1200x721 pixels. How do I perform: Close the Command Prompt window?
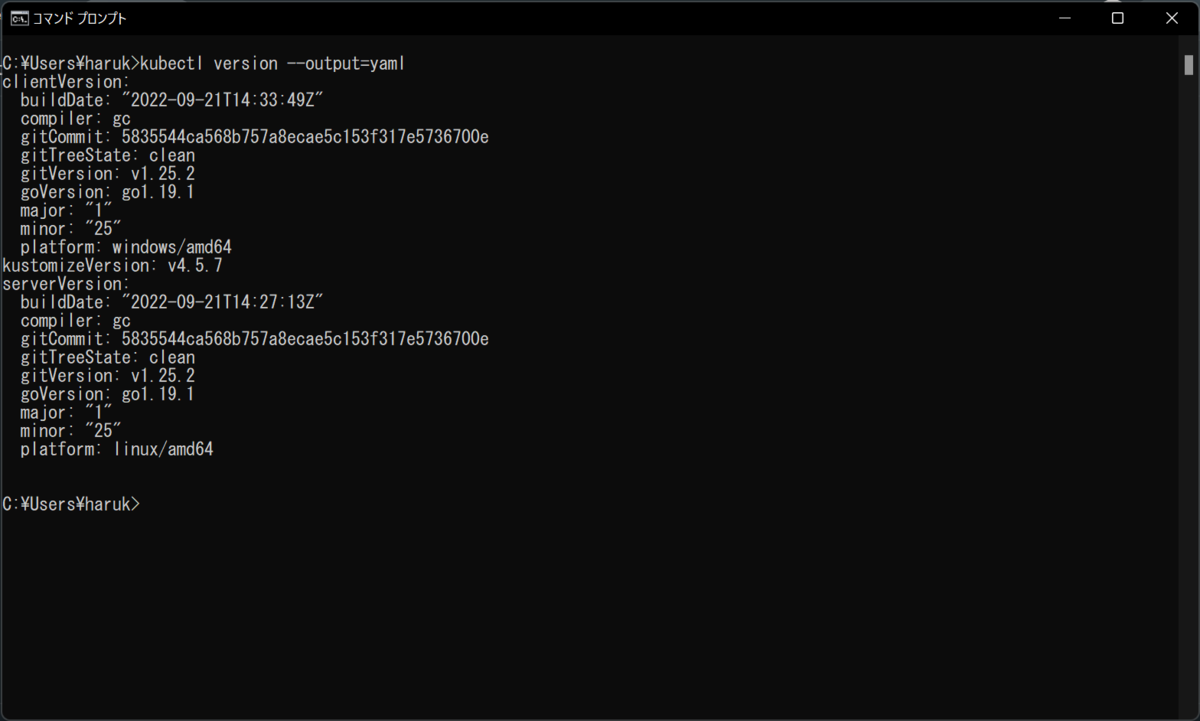pyautogui.click(x=1172, y=18)
